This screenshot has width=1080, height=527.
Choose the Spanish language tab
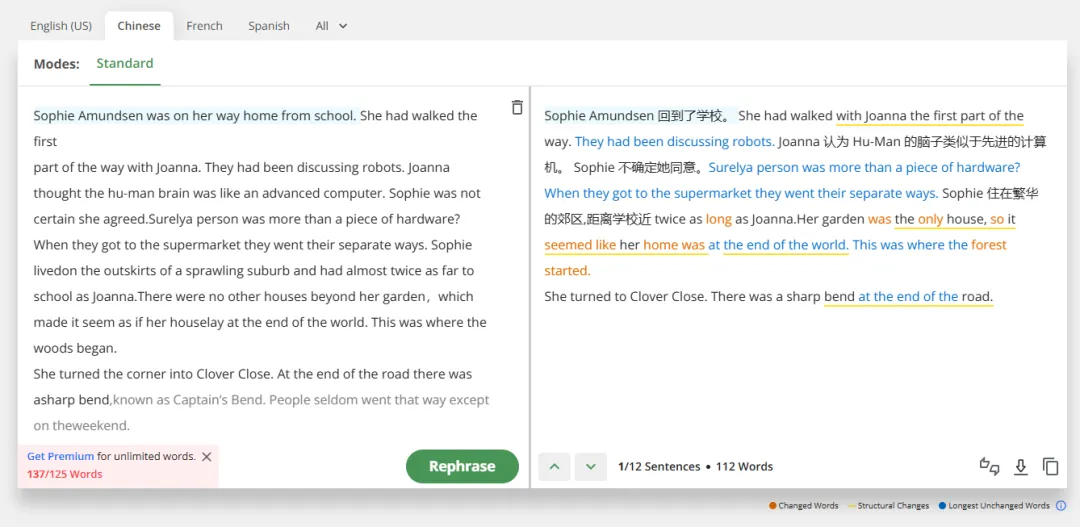pyautogui.click(x=269, y=26)
